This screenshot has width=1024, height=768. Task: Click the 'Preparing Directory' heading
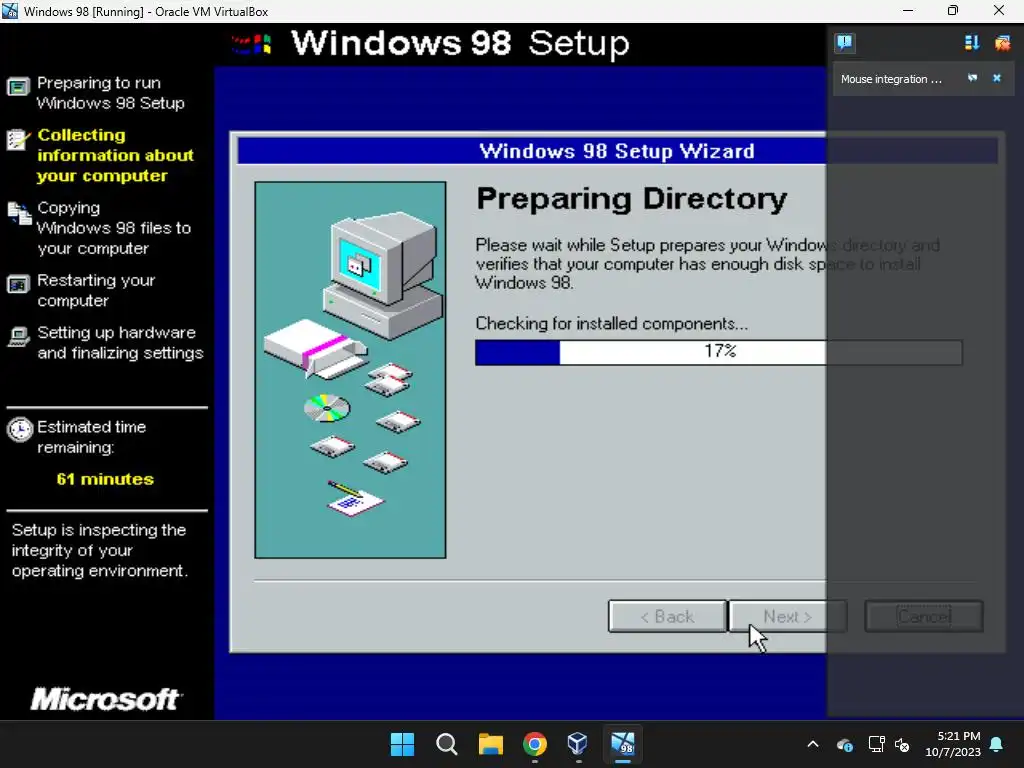632,199
